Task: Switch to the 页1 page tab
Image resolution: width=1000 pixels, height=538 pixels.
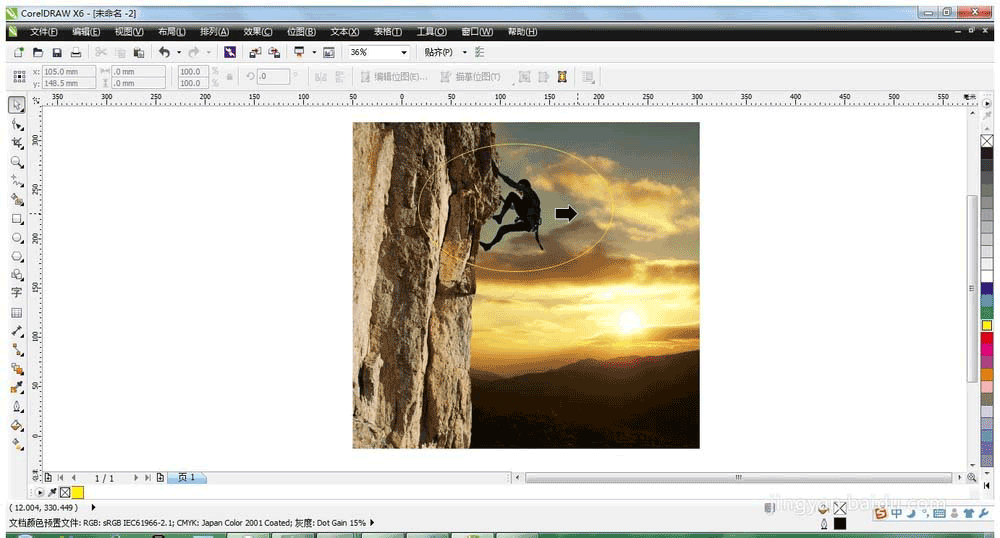Action: click(187, 477)
